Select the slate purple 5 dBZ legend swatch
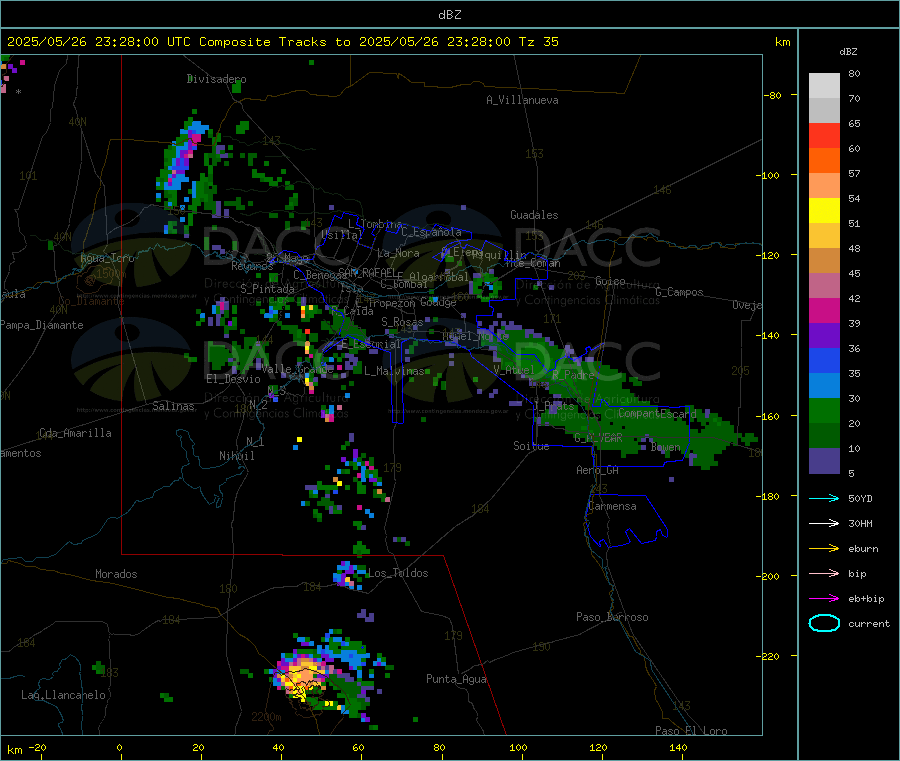The image size is (900, 761). (x=824, y=461)
